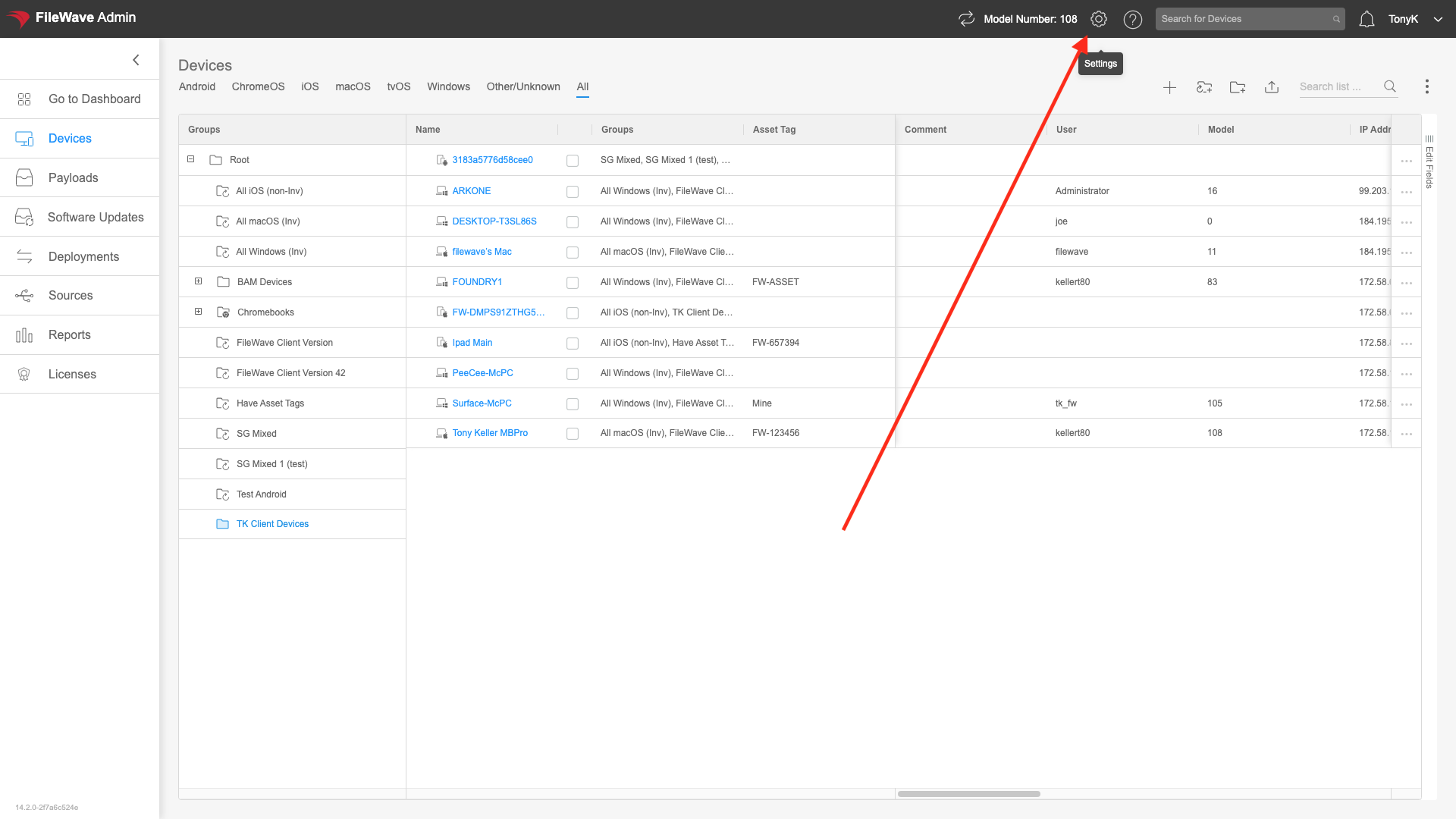Collapse the left sidebar chevron
Image resolution: width=1456 pixels, height=819 pixels.
[x=136, y=60]
